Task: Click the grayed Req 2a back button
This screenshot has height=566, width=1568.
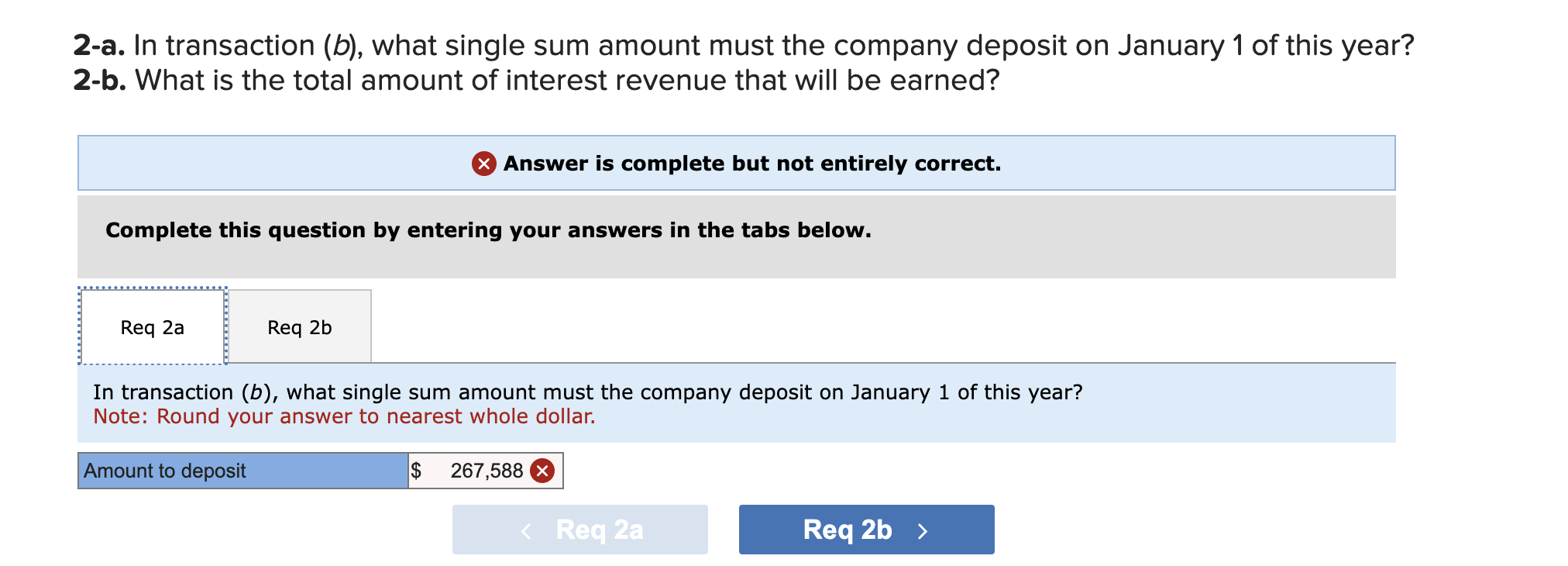Action: coord(579,530)
